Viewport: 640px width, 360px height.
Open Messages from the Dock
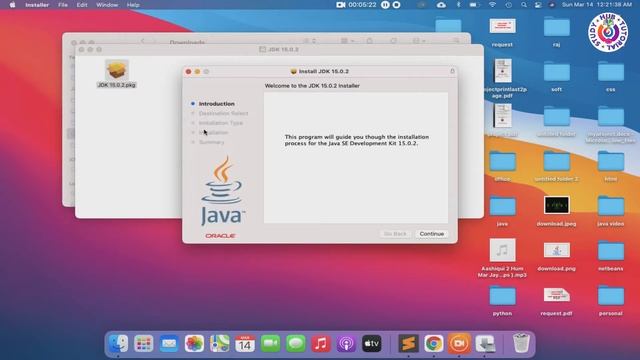coord(296,343)
